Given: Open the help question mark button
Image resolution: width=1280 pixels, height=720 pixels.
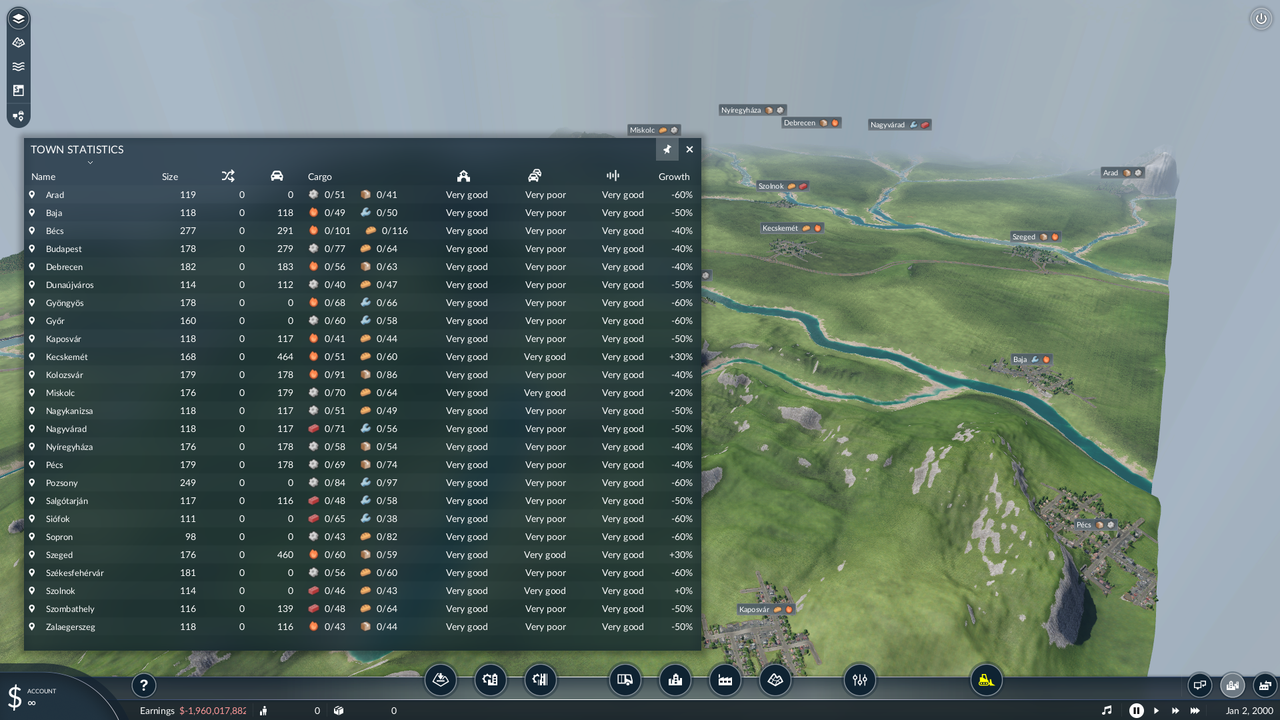Looking at the screenshot, I should (x=143, y=685).
